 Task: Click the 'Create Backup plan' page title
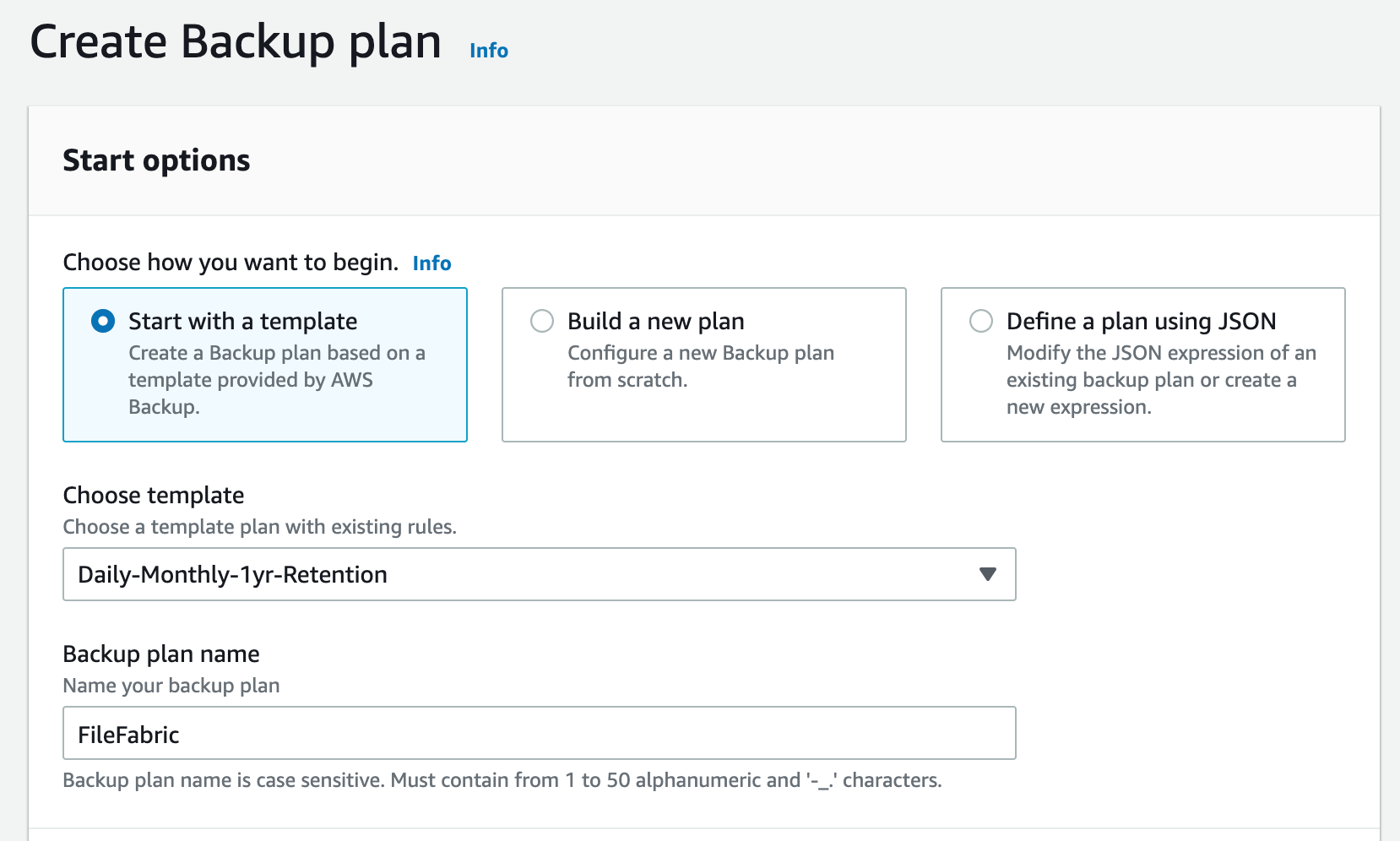(x=236, y=42)
